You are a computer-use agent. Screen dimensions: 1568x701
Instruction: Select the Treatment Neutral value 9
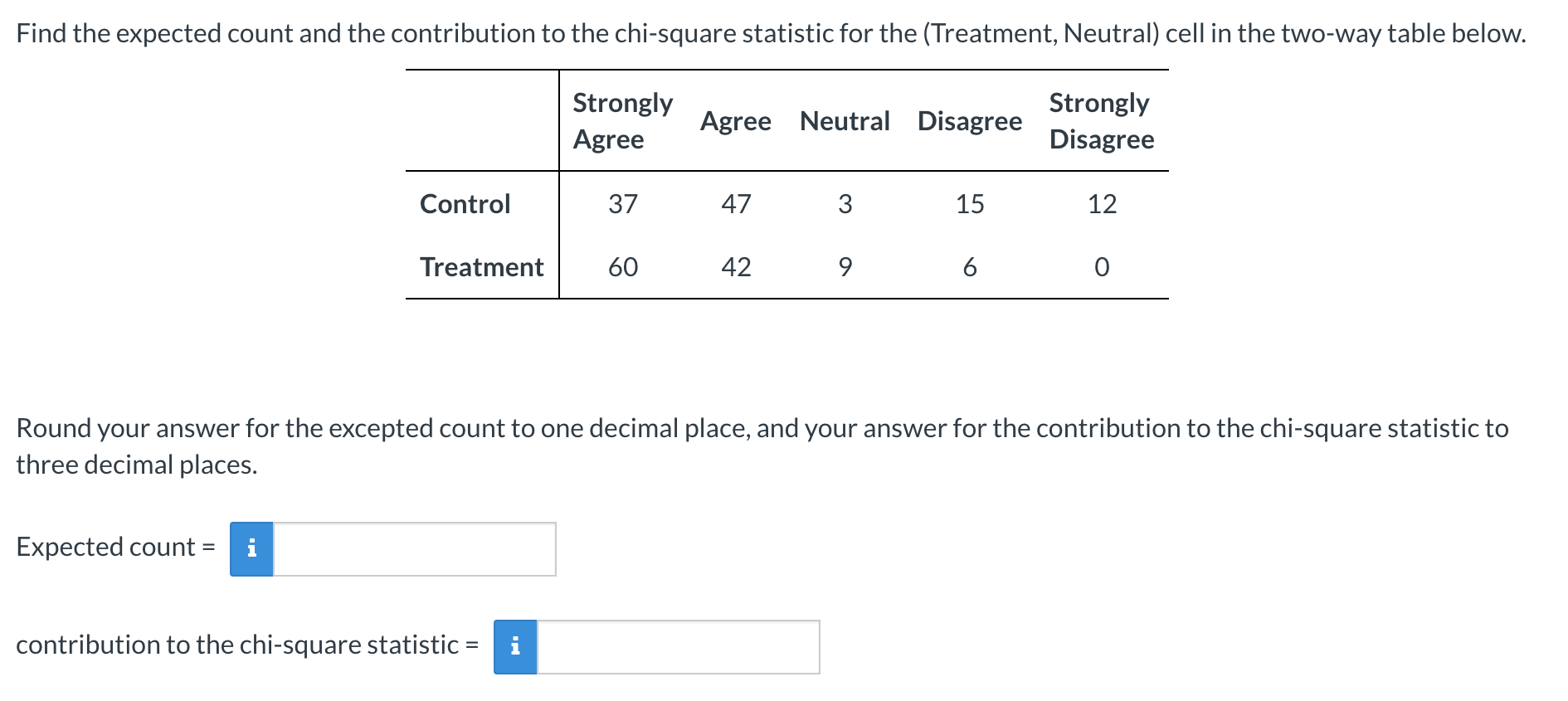(x=845, y=266)
